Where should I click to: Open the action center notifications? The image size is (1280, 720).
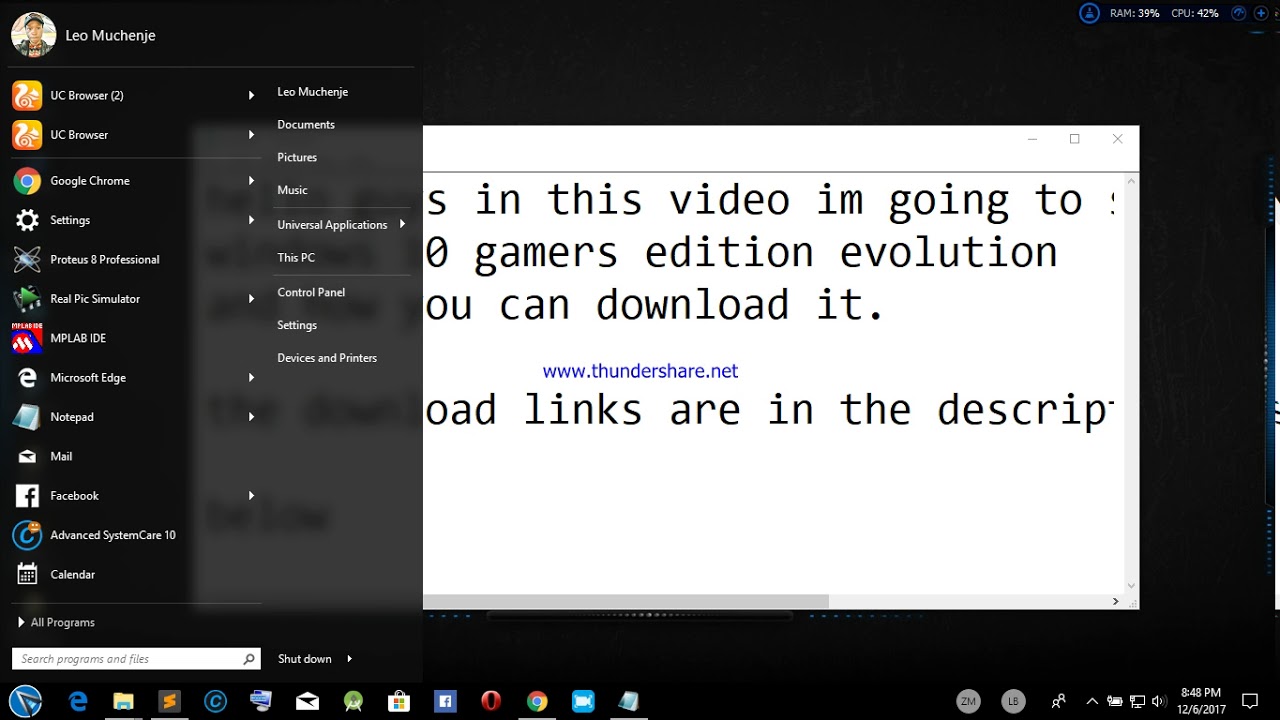pyautogui.click(x=1249, y=701)
